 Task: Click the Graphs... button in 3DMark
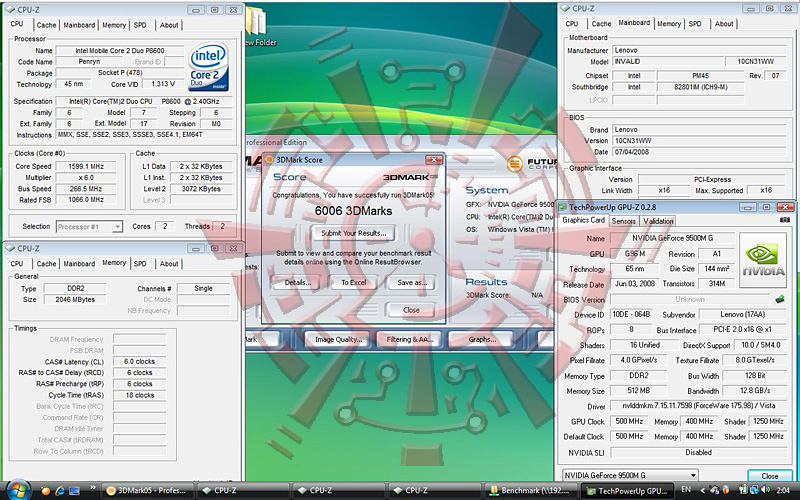coord(482,340)
